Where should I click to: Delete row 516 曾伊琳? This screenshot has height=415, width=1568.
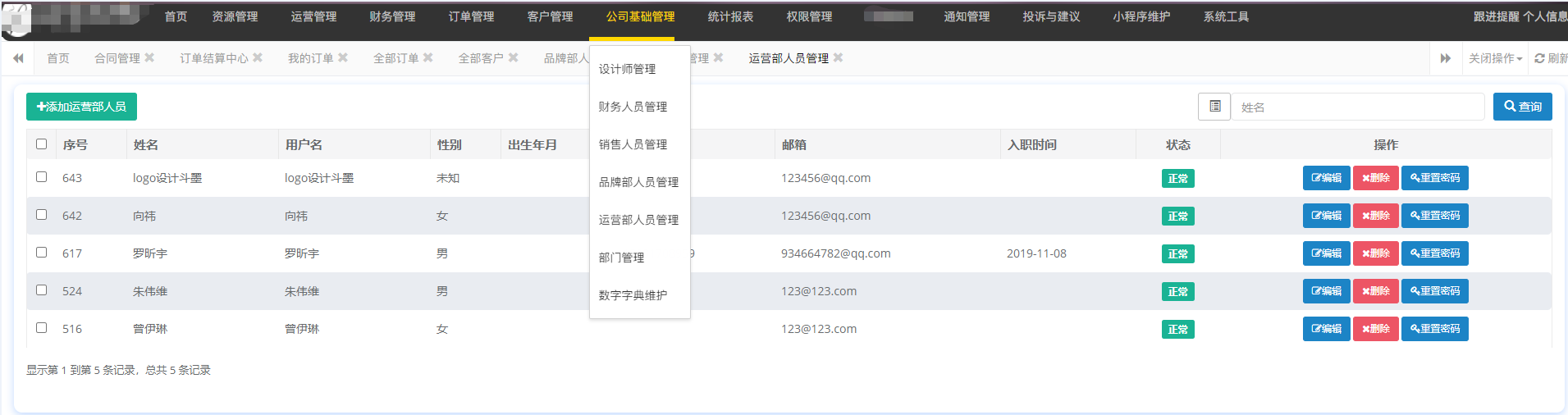(x=1375, y=329)
